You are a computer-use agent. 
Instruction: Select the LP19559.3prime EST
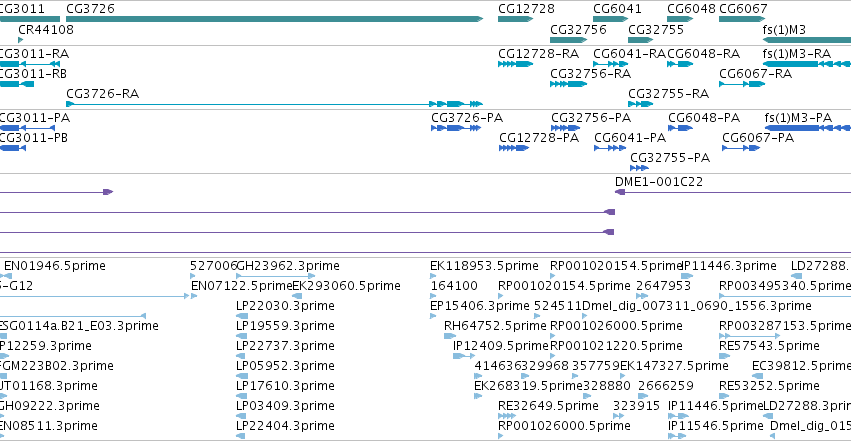coord(242,336)
